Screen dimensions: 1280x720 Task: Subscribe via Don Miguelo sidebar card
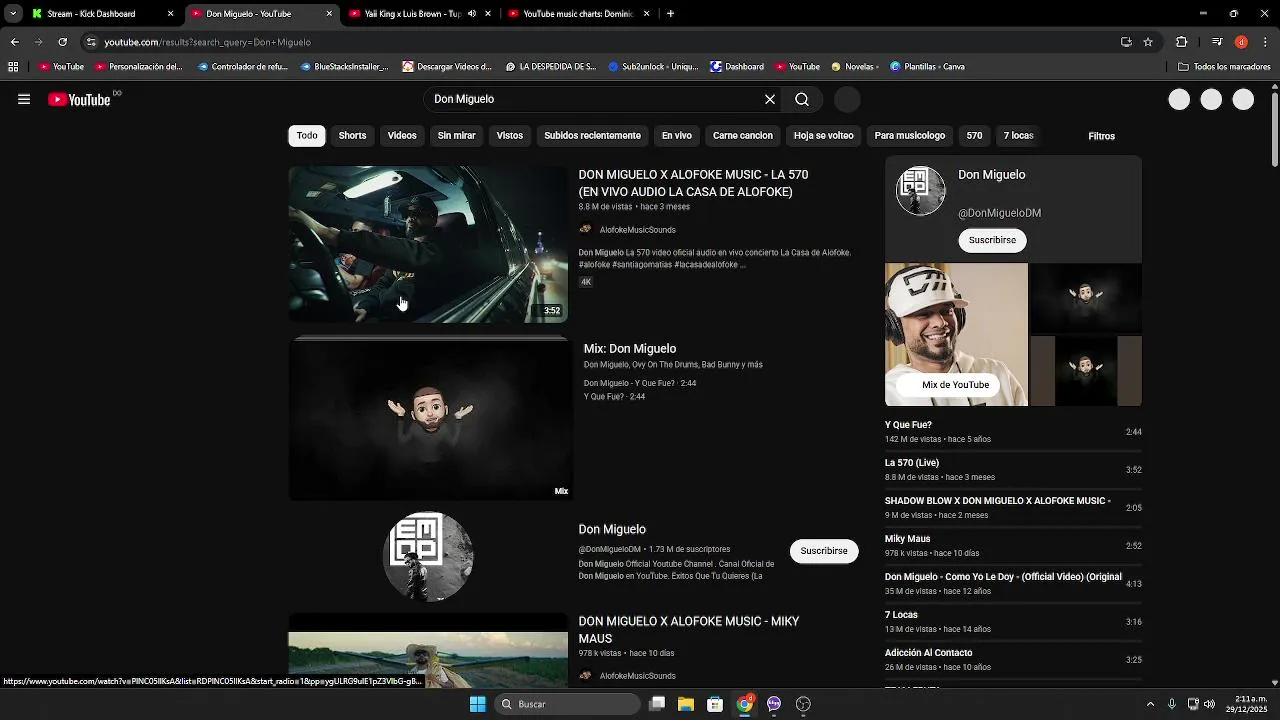[x=992, y=240]
